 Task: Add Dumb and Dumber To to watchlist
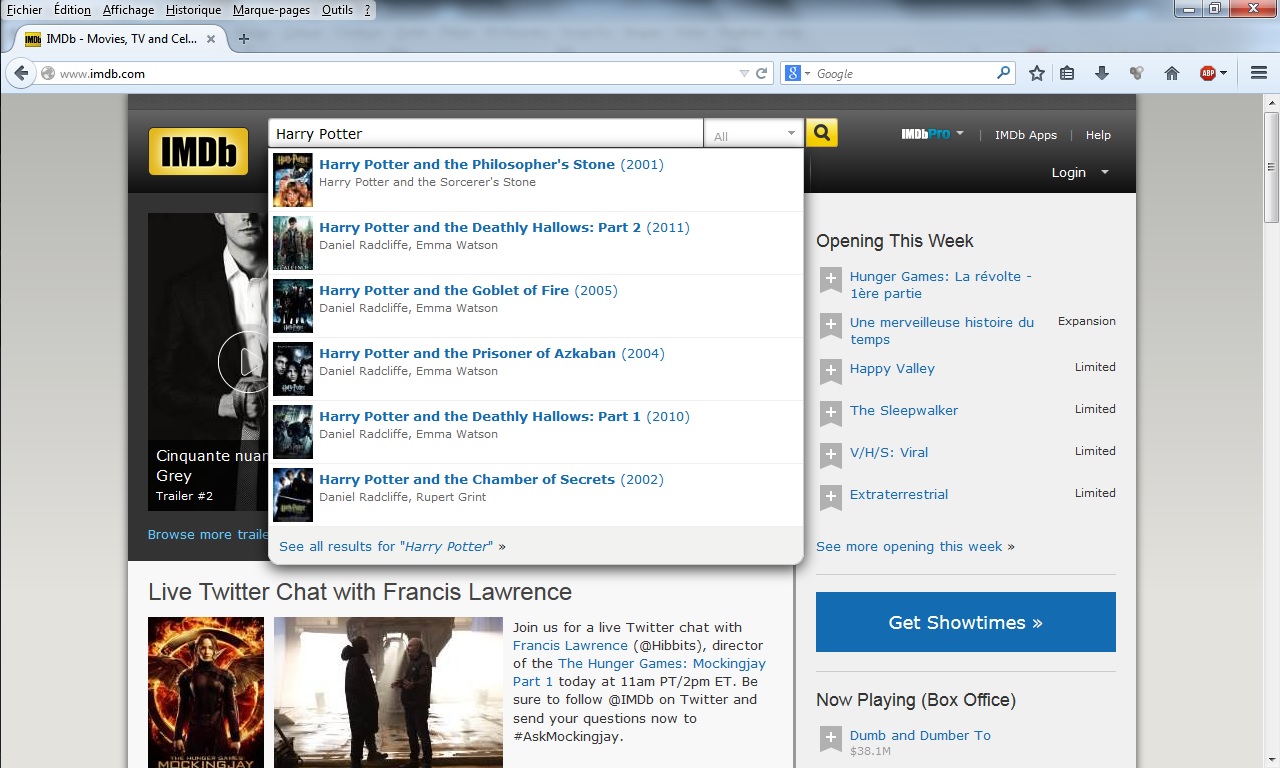coord(831,740)
